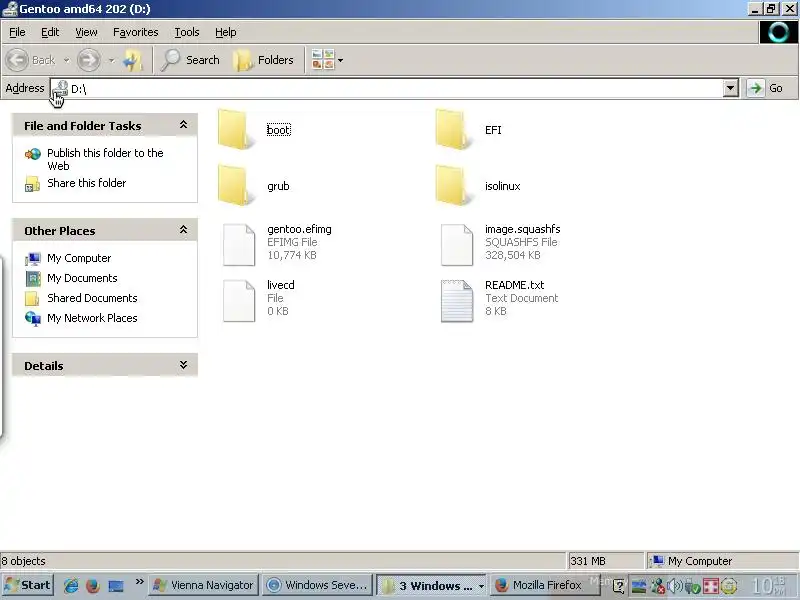The width and height of the screenshot is (800, 600).
Task: Click the help question mark tray icon
Action: tap(618, 586)
